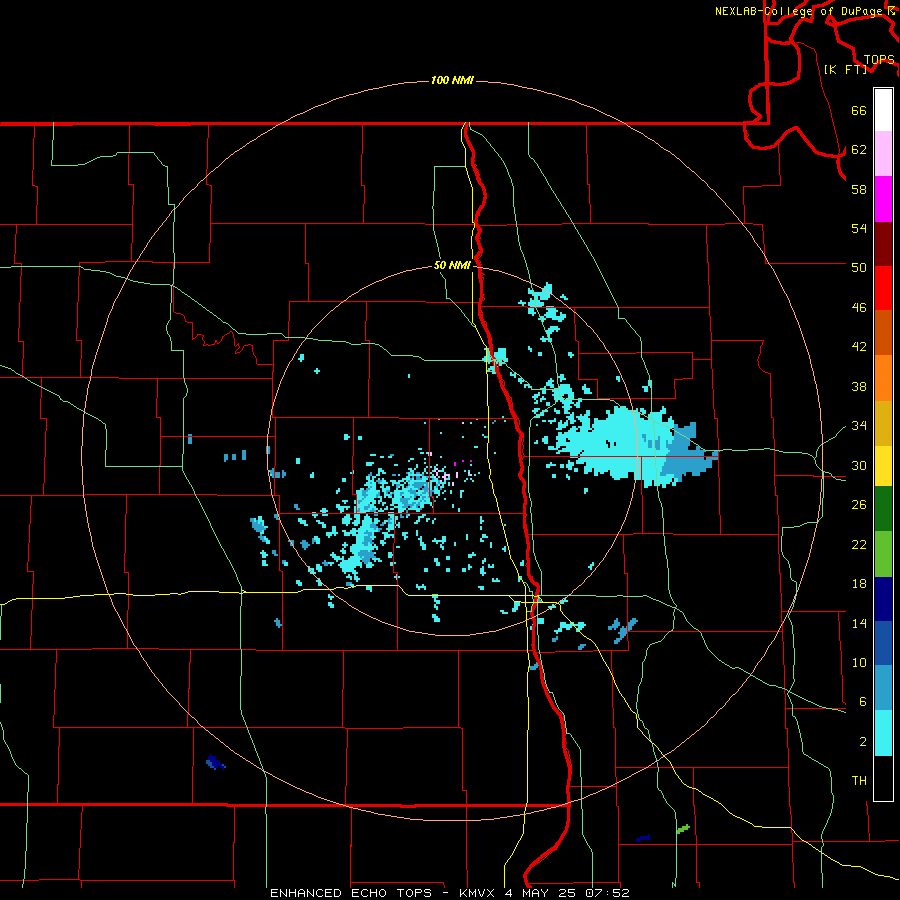Viewport: 900px width, 900px height.
Task: Click the Enhanced Echo Tops KMVX caption
Action: 450,893
